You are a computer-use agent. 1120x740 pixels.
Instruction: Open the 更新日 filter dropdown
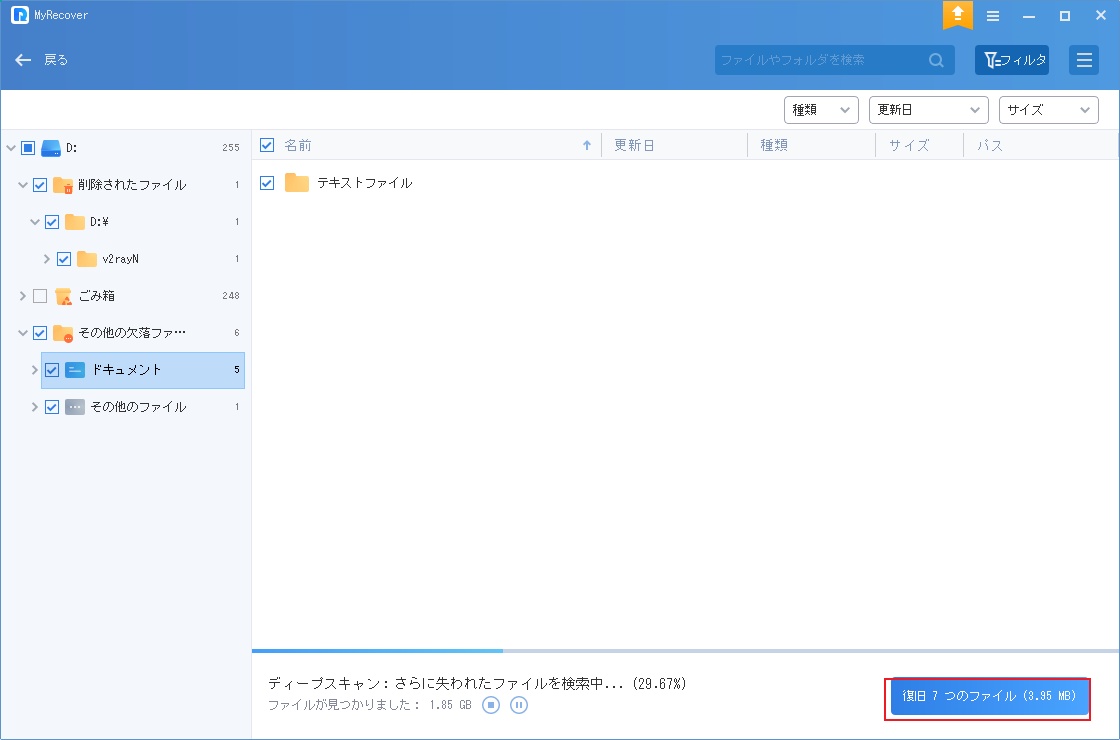pyautogui.click(x=928, y=110)
